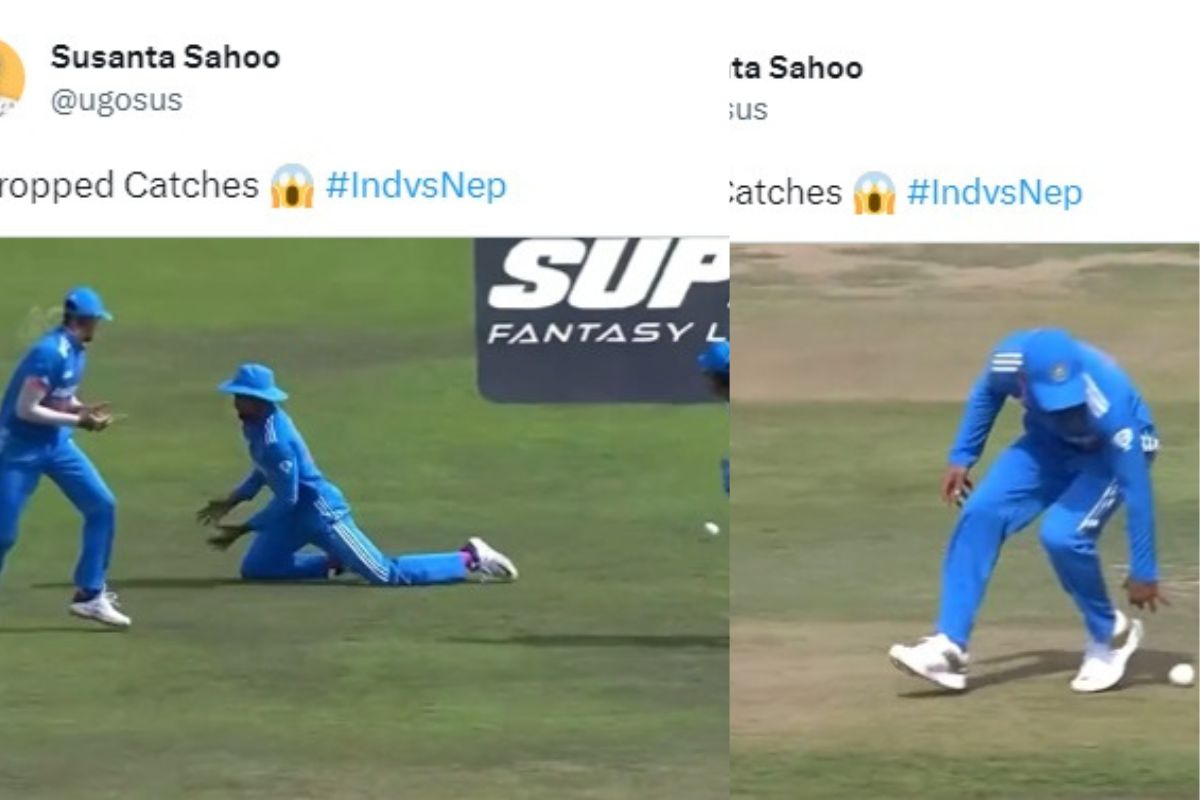Screen dimensions: 1200x800
Task: Click kneeling fielder's white shoe
Action: click(490, 559)
